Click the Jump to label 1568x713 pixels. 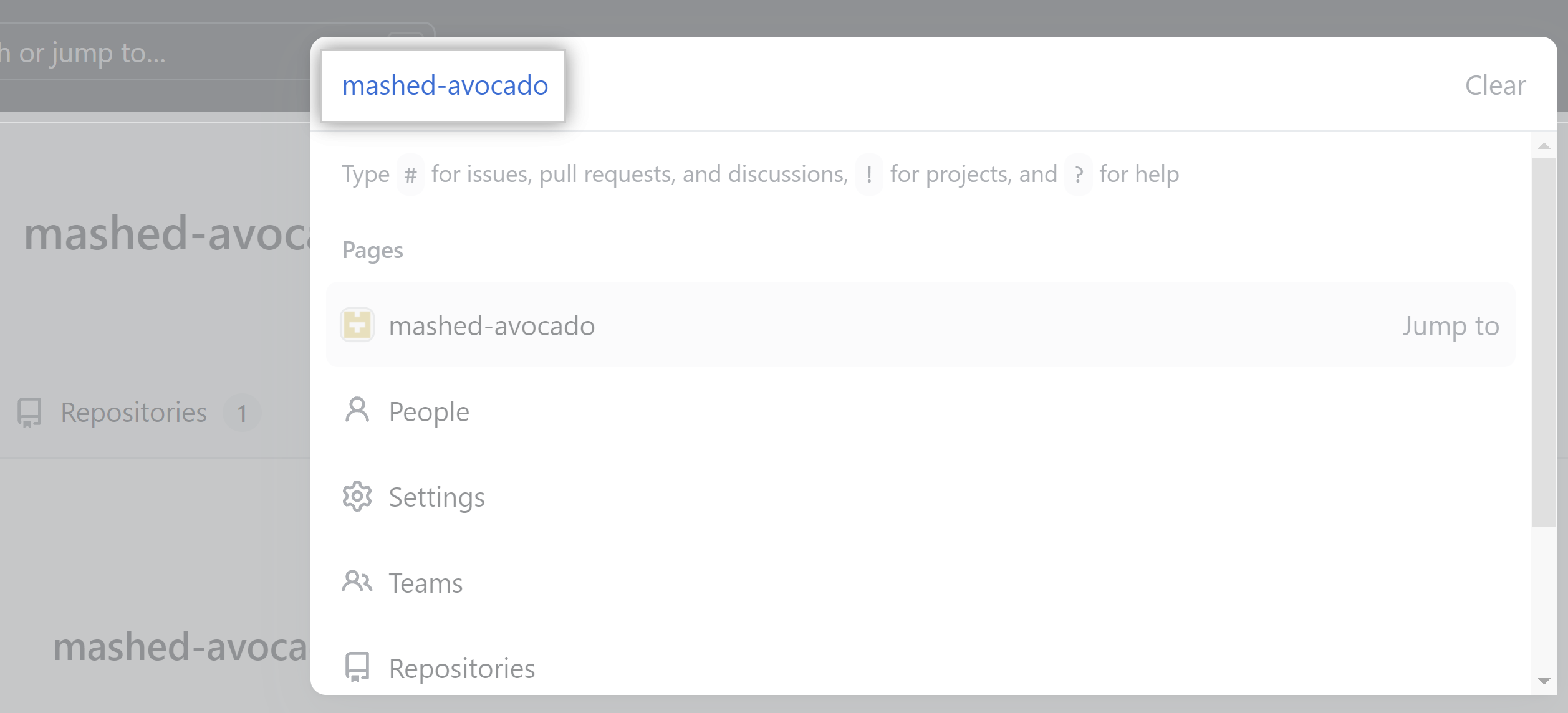1450,325
